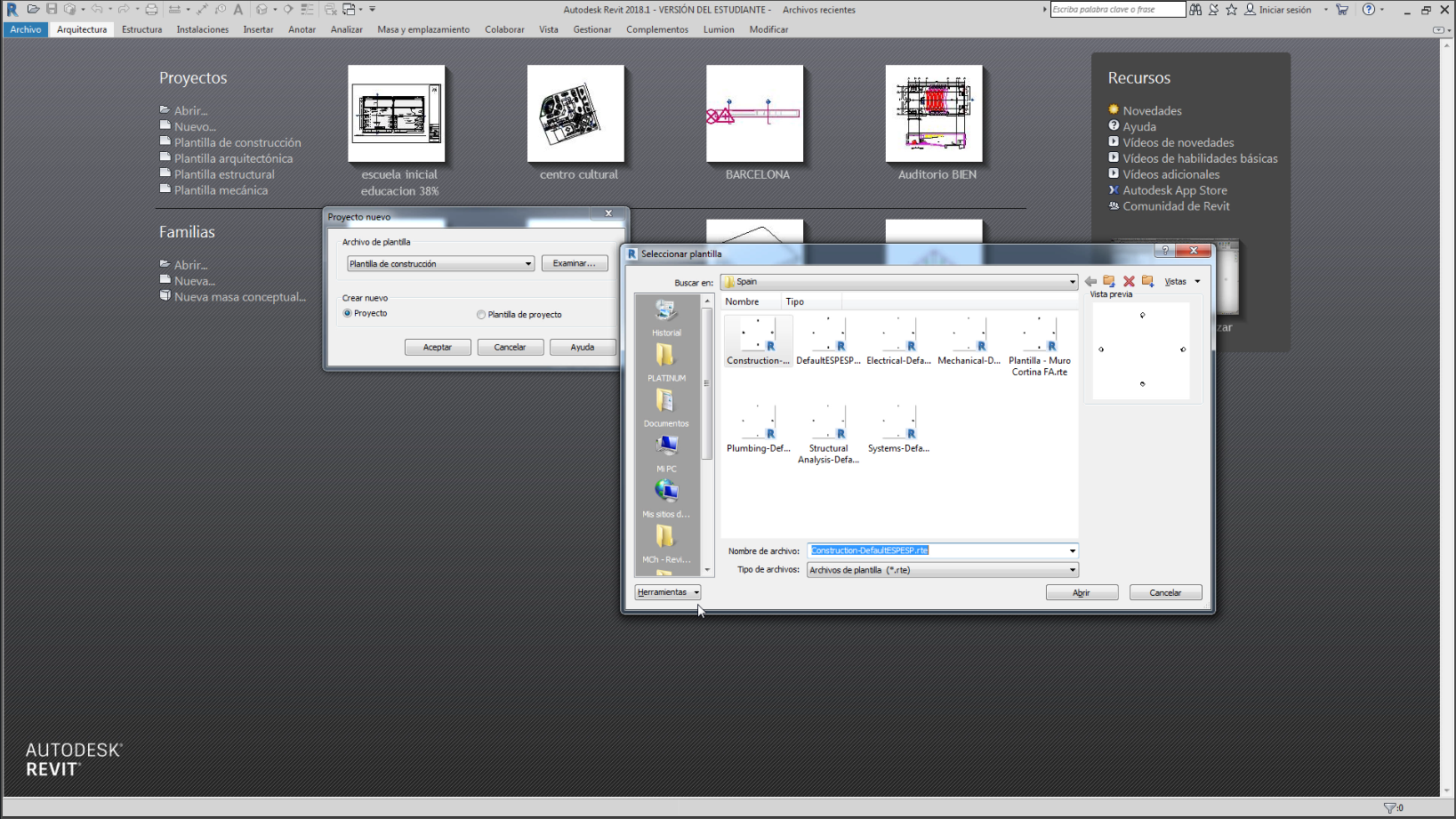Click Ayuda button in Proyecto nuevo dialog
1456x819 pixels.
coord(582,347)
